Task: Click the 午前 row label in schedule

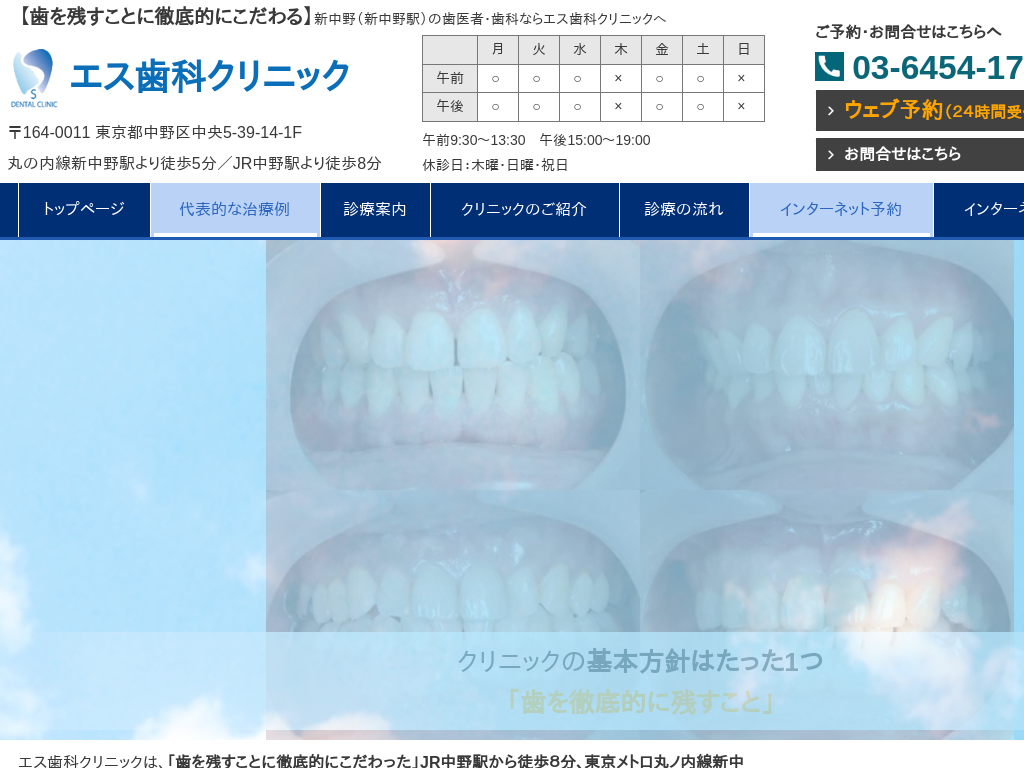Action: point(450,78)
